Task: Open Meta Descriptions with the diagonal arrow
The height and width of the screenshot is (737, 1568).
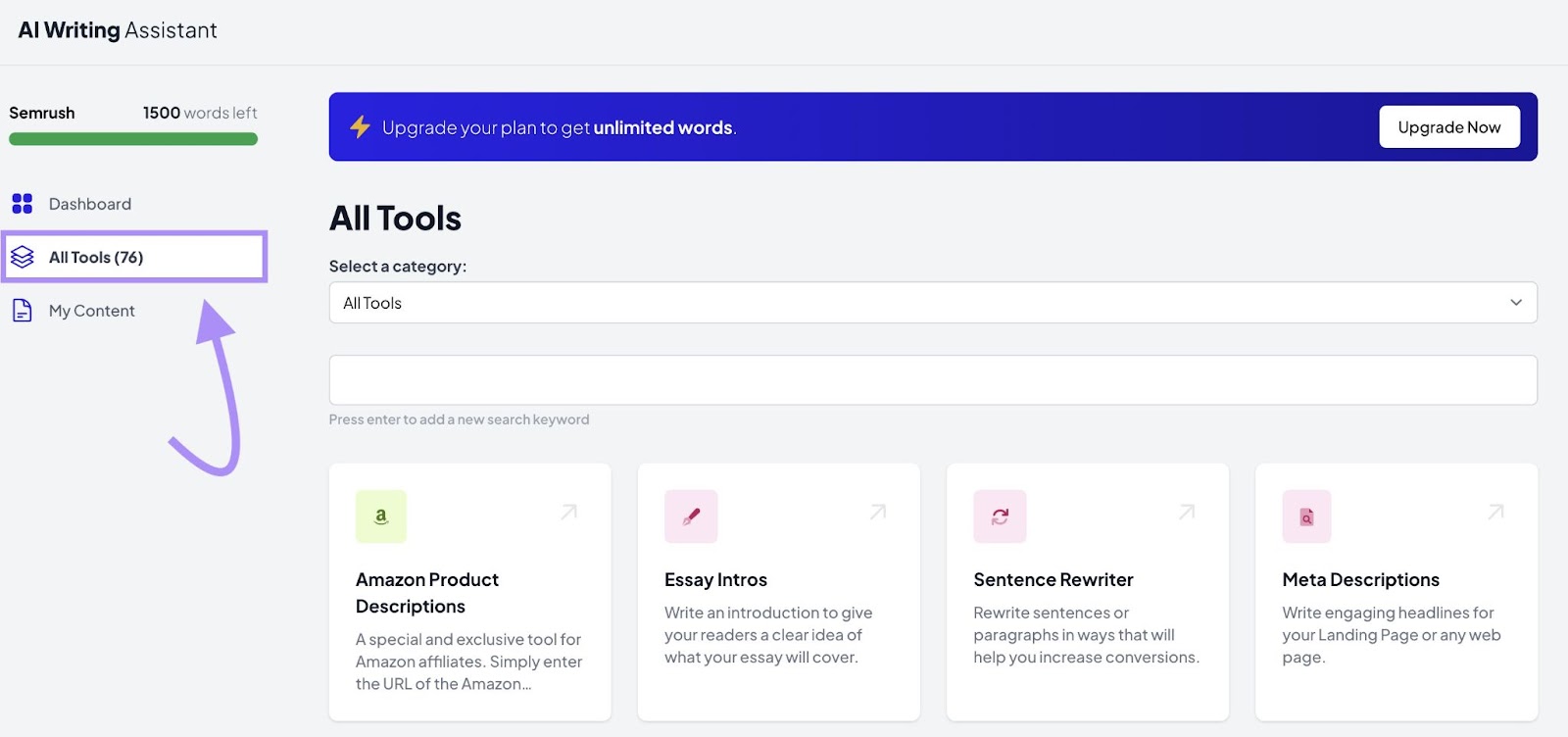Action: (1494, 511)
